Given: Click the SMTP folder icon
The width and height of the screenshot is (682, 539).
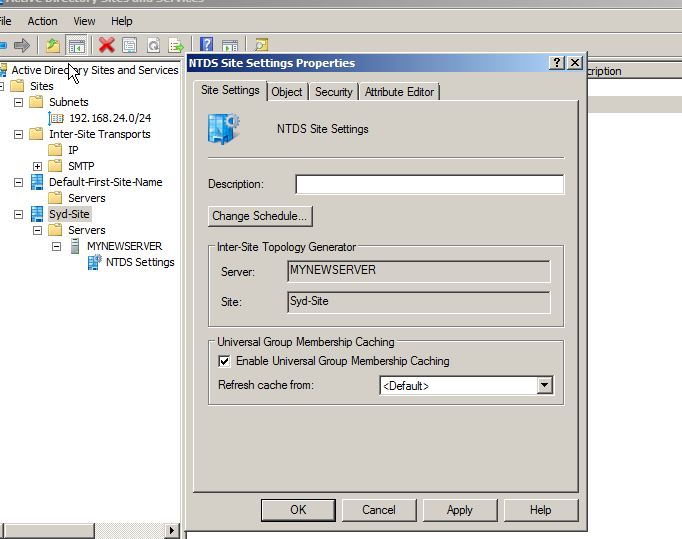Looking at the screenshot, I should 55,166.
